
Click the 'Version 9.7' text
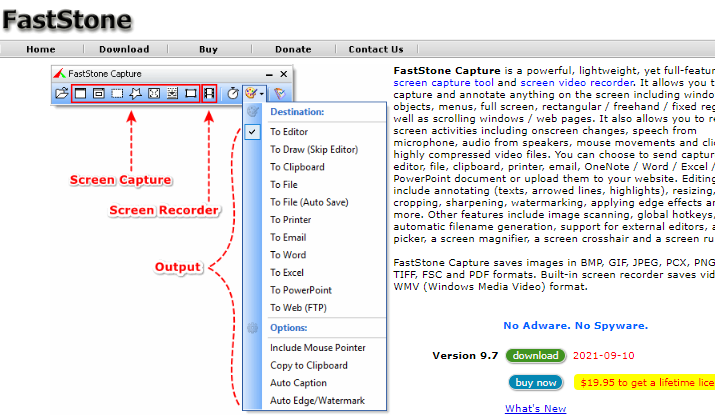(x=465, y=356)
